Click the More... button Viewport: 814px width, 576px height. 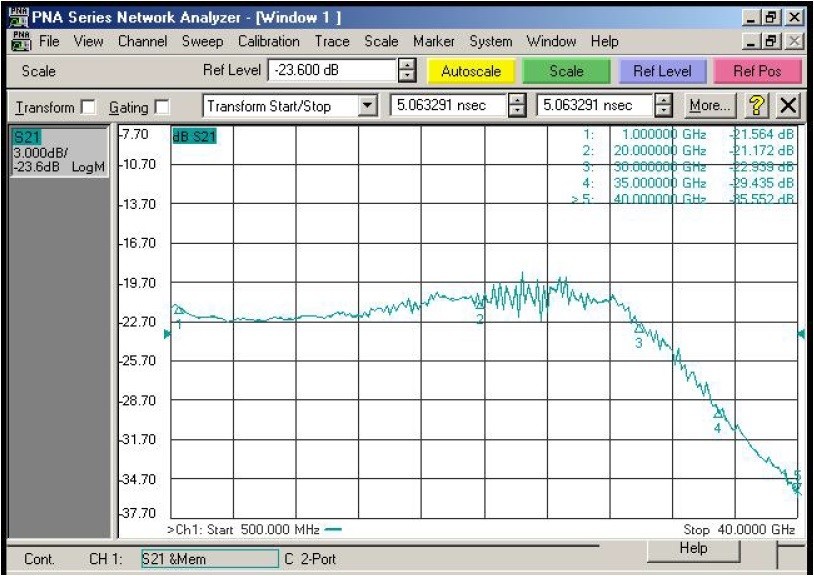pyautogui.click(x=710, y=106)
